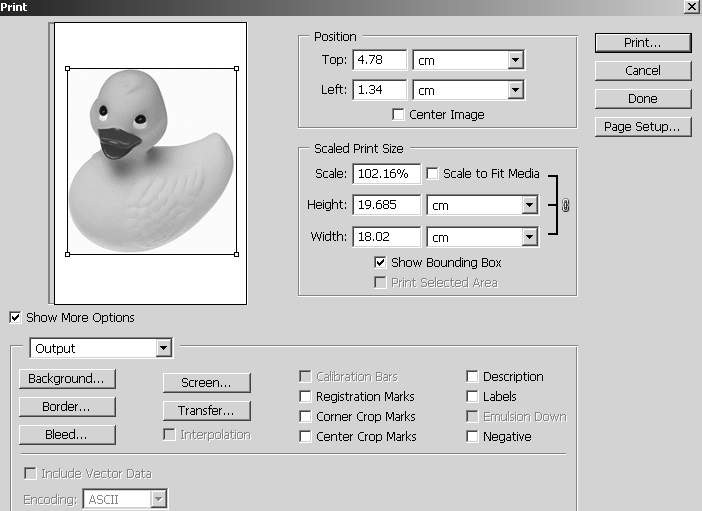Click the Width field showing 18.02

point(387,237)
